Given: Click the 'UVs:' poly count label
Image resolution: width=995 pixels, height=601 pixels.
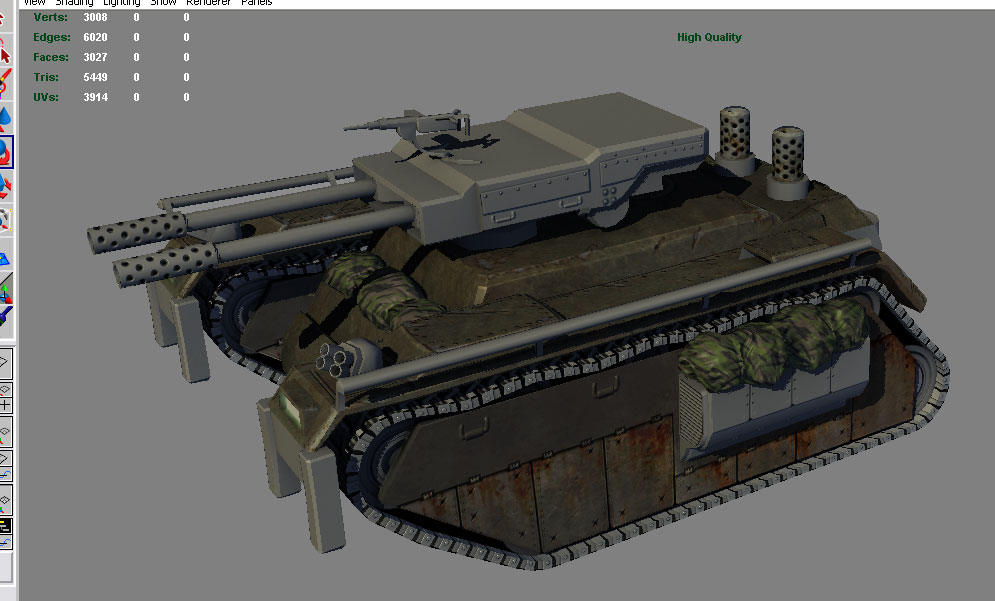Looking at the screenshot, I should tap(46, 97).
